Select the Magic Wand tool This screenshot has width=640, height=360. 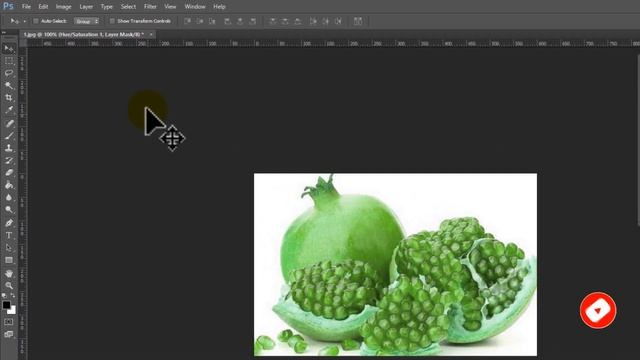tap(9, 86)
